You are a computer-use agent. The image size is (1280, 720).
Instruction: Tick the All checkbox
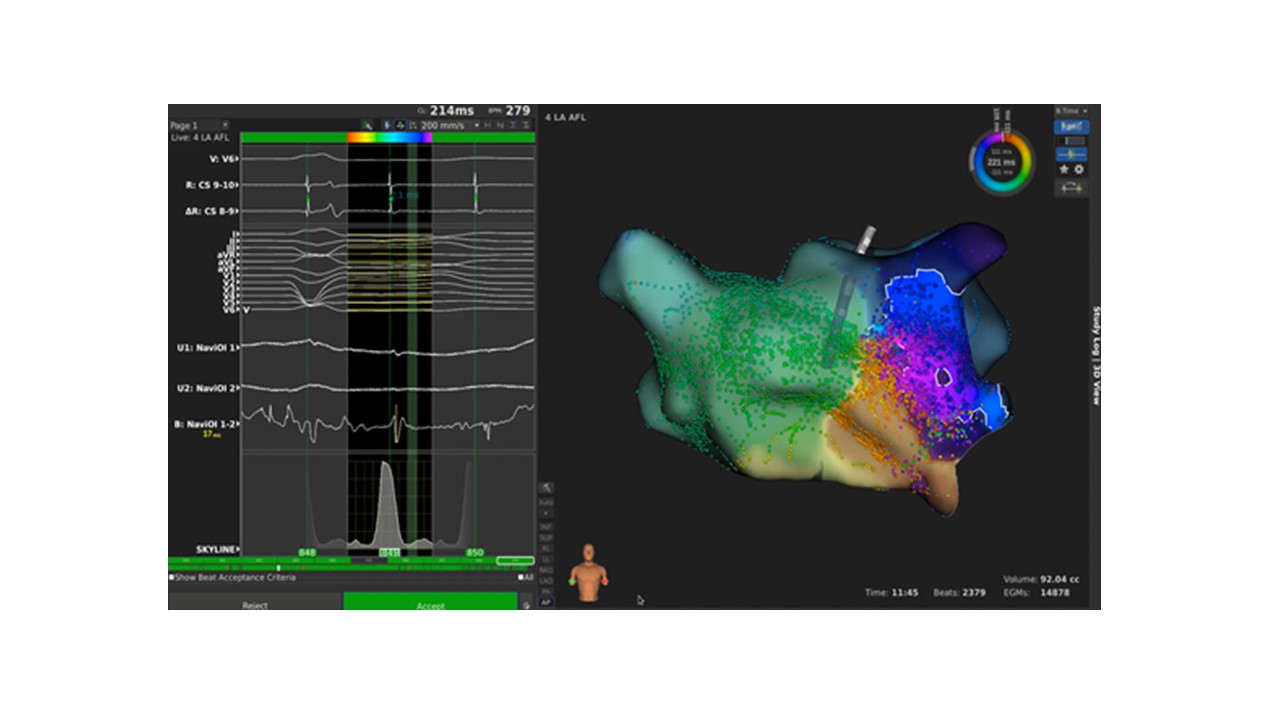521,577
